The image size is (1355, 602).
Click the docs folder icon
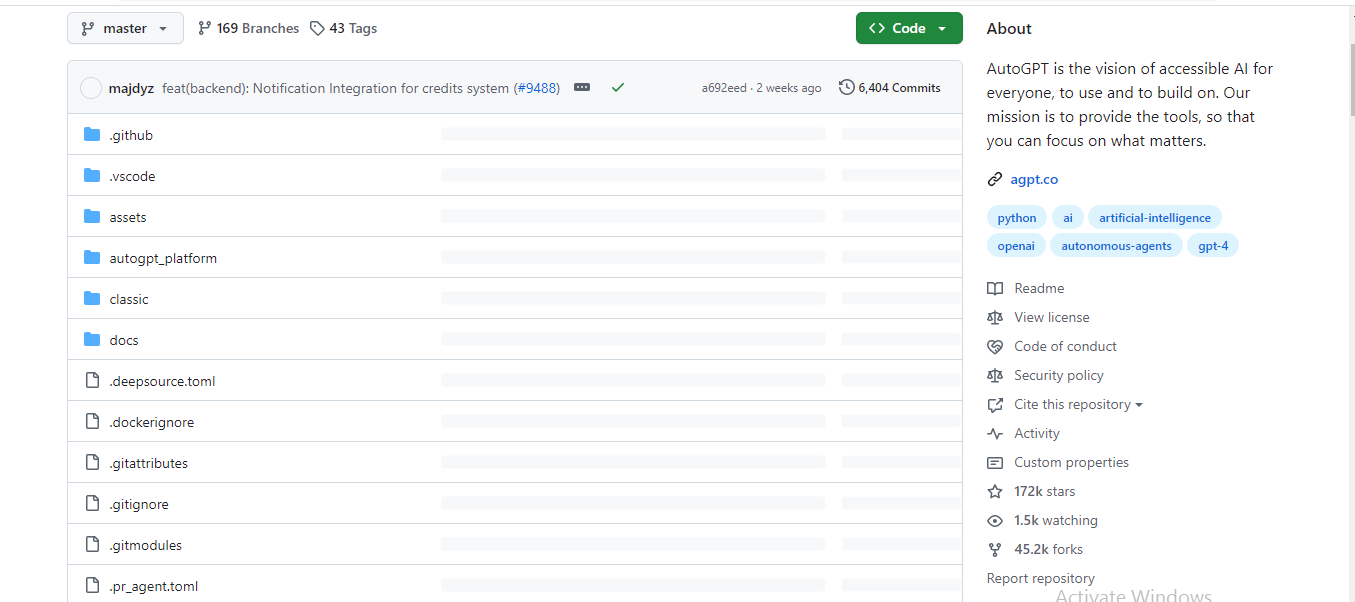point(92,340)
